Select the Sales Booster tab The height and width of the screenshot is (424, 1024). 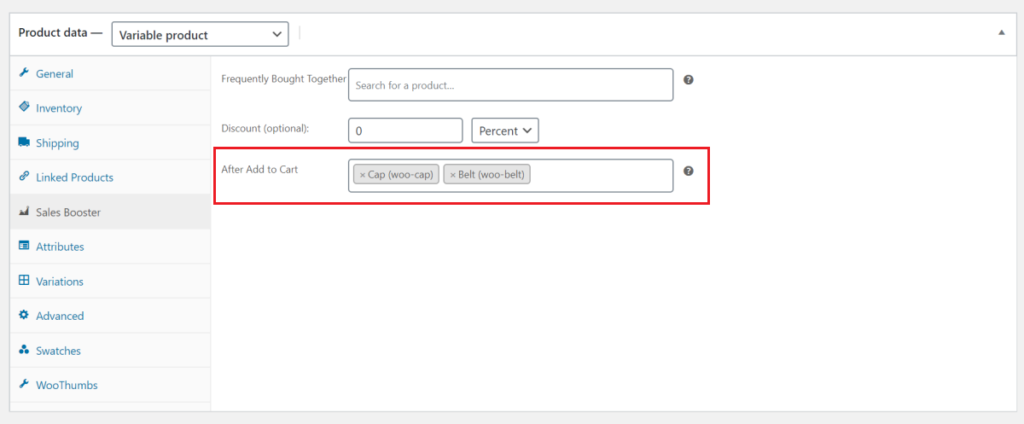click(x=110, y=212)
